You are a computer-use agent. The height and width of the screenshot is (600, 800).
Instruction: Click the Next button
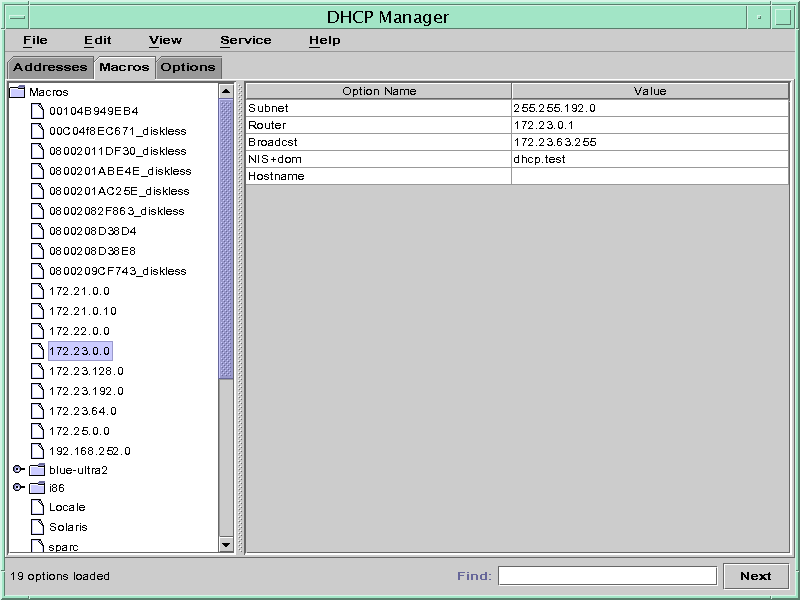757,575
